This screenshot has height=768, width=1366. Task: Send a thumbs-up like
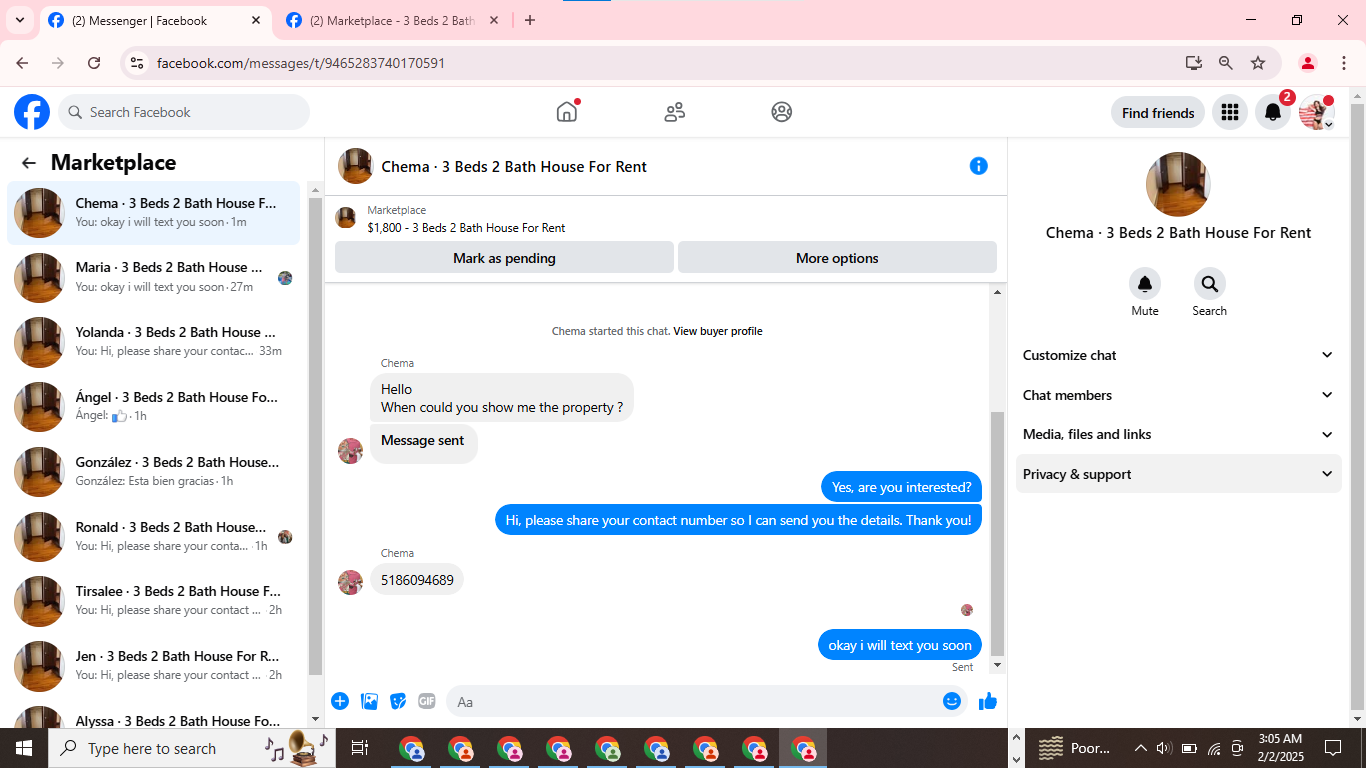[988, 701]
